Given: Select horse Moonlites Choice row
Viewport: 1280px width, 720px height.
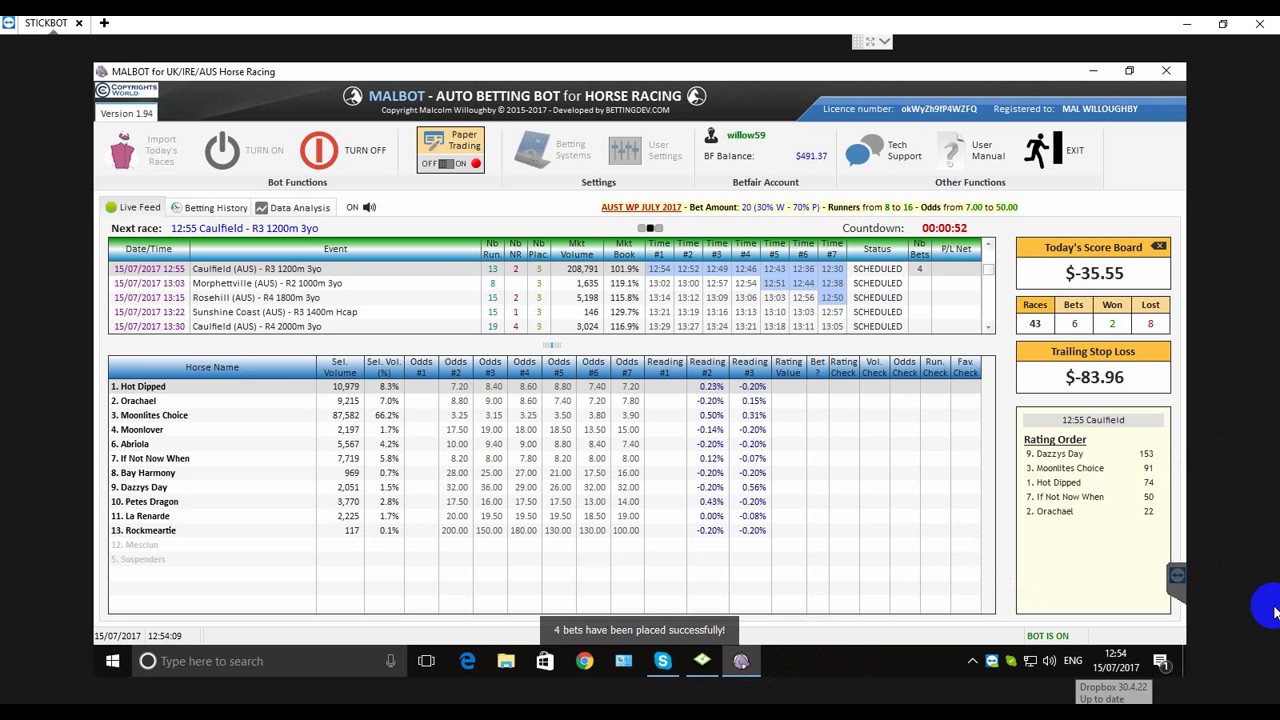Looking at the screenshot, I should click(x=545, y=415).
